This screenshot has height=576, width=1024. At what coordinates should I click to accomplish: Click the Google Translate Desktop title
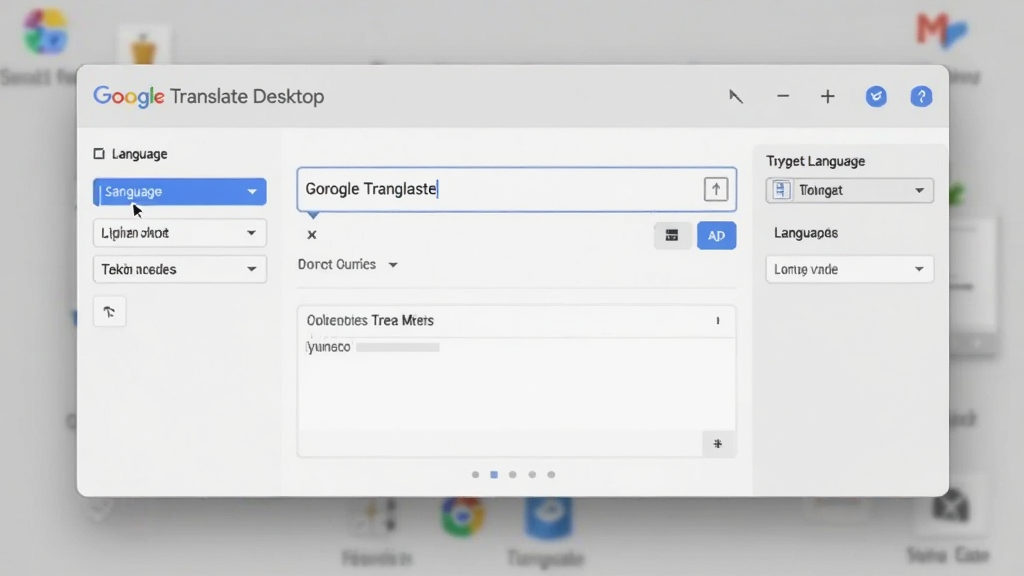tap(209, 97)
